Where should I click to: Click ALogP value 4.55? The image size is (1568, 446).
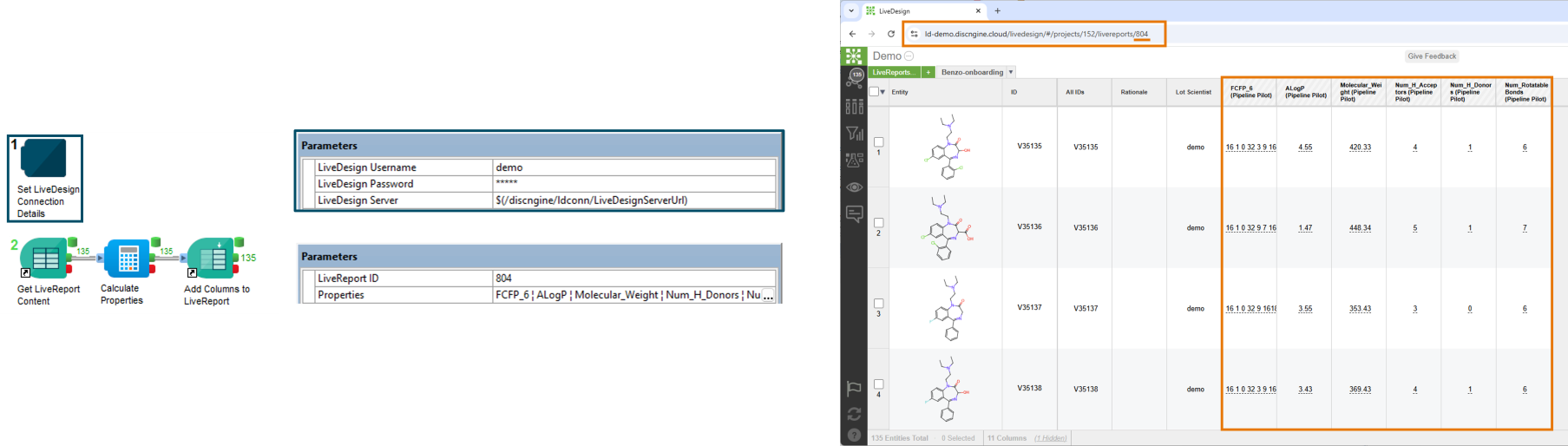(x=1305, y=148)
